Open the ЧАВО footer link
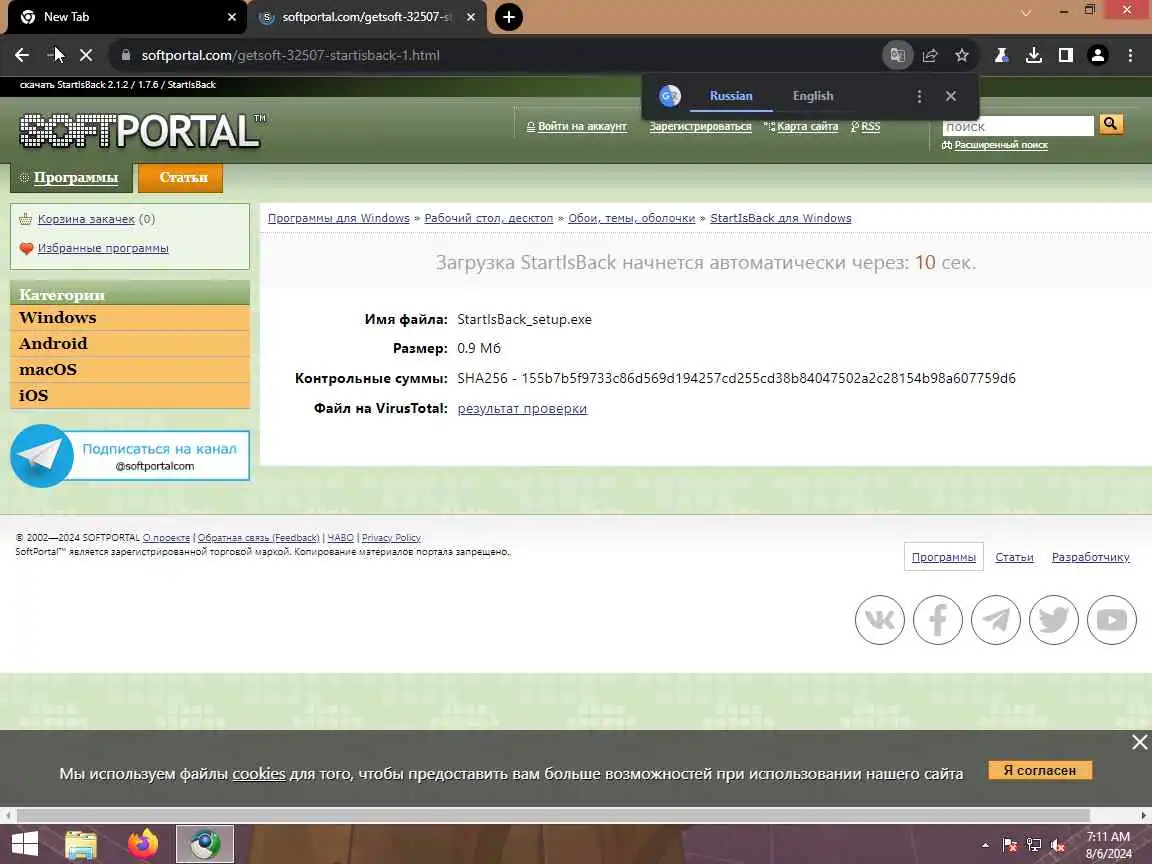The image size is (1152, 864). (340, 538)
